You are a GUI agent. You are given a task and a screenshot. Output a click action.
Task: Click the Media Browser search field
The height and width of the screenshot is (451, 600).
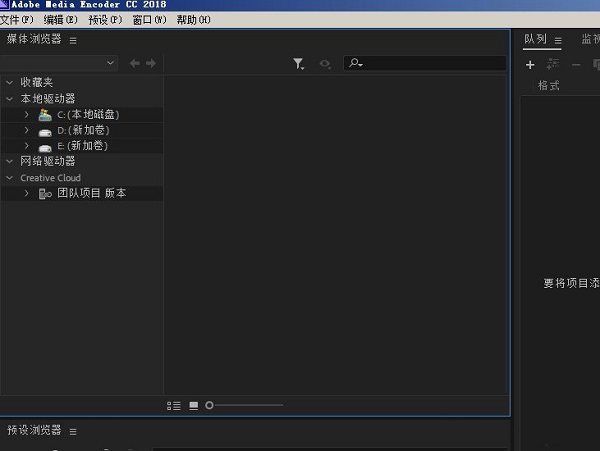click(430, 64)
